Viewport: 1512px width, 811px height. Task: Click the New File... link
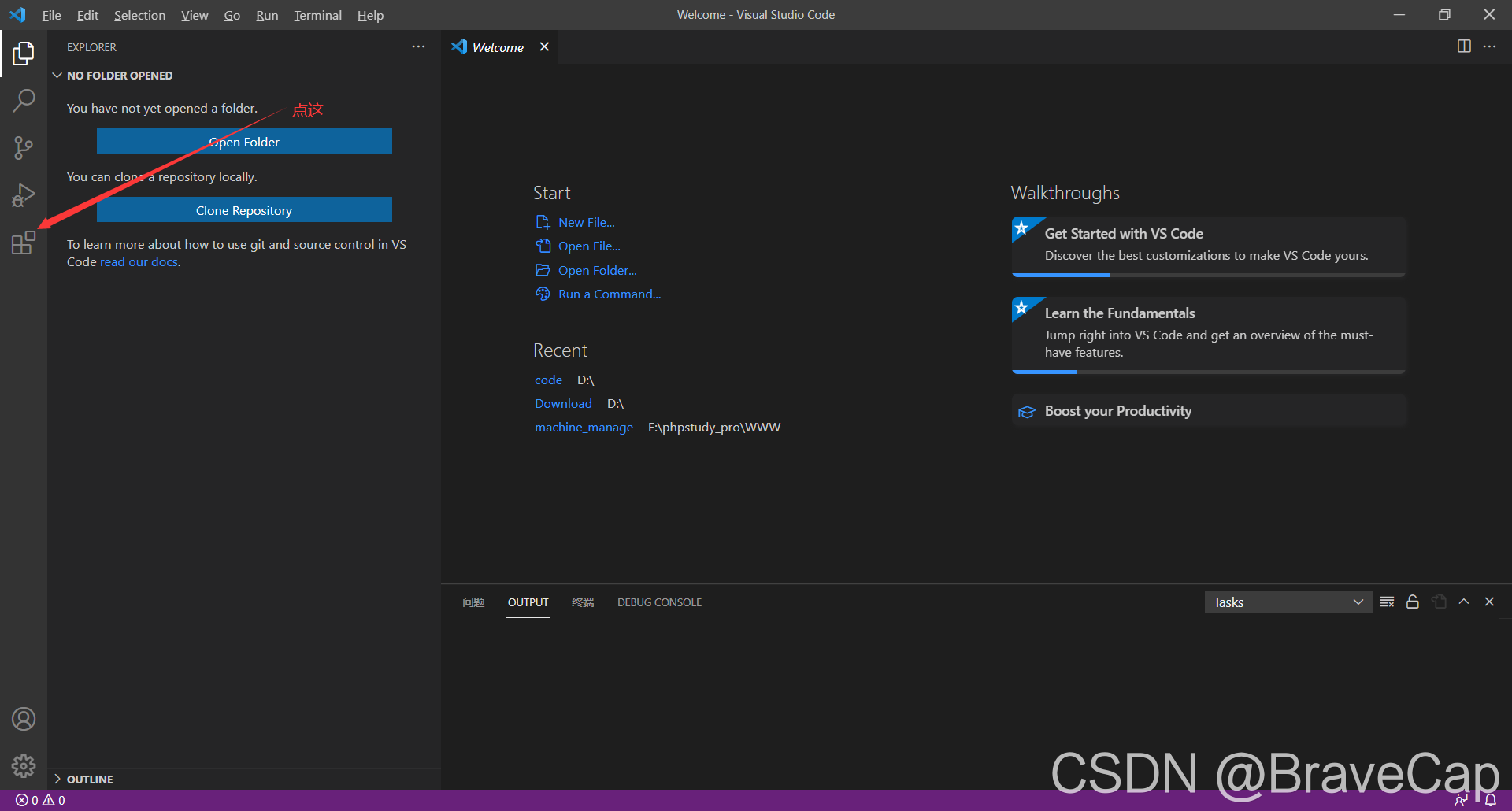586,223
